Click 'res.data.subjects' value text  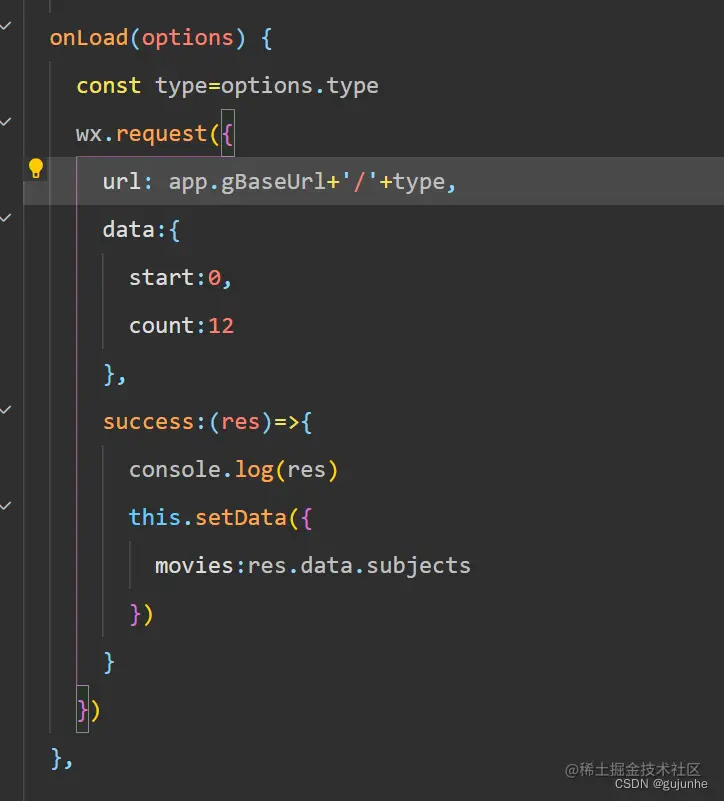pyautogui.click(x=359, y=567)
